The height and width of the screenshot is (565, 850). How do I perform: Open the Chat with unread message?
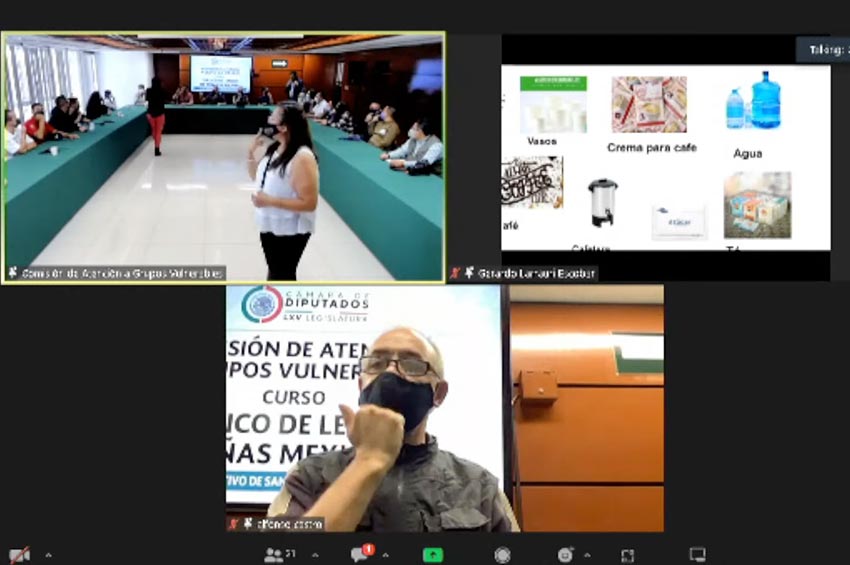(361, 554)
